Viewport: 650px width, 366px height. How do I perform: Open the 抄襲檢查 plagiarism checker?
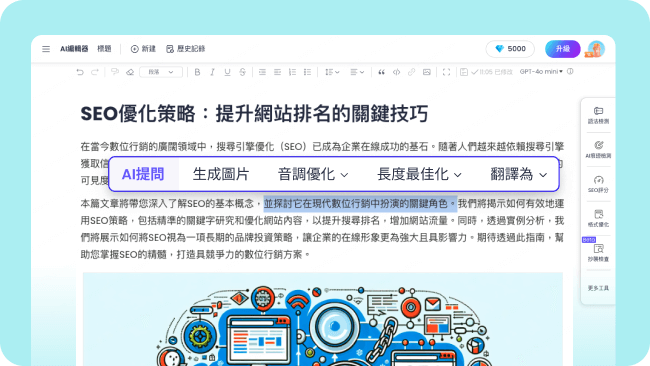click(x=598, y=253)
